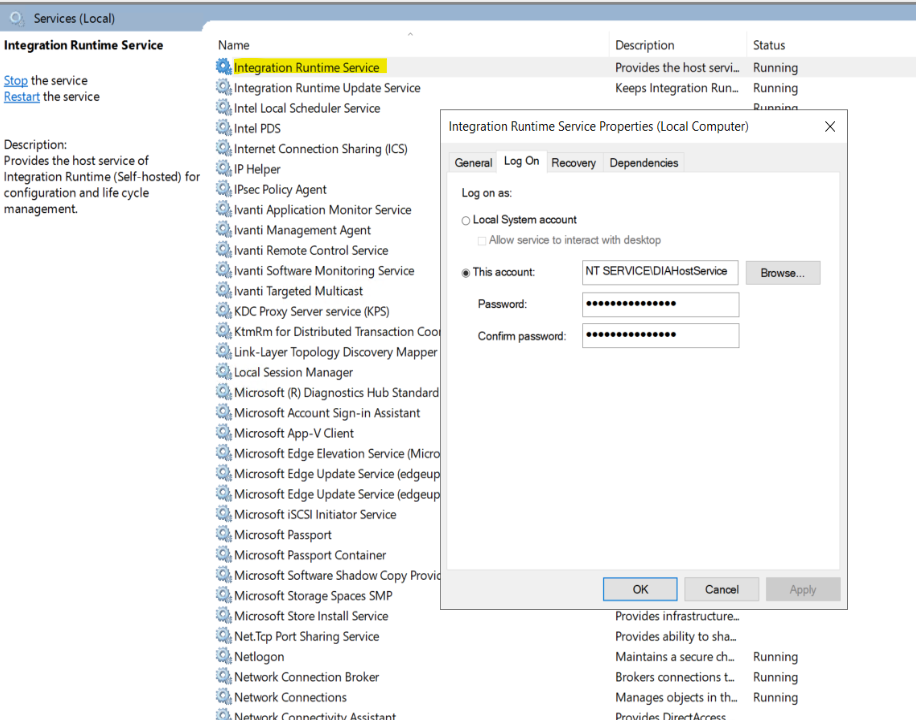Click 'Maintains a secure ch...' description cell
The height and width of the screenshot is (720, 916).
pyautogui.click(x=675, y=656)
